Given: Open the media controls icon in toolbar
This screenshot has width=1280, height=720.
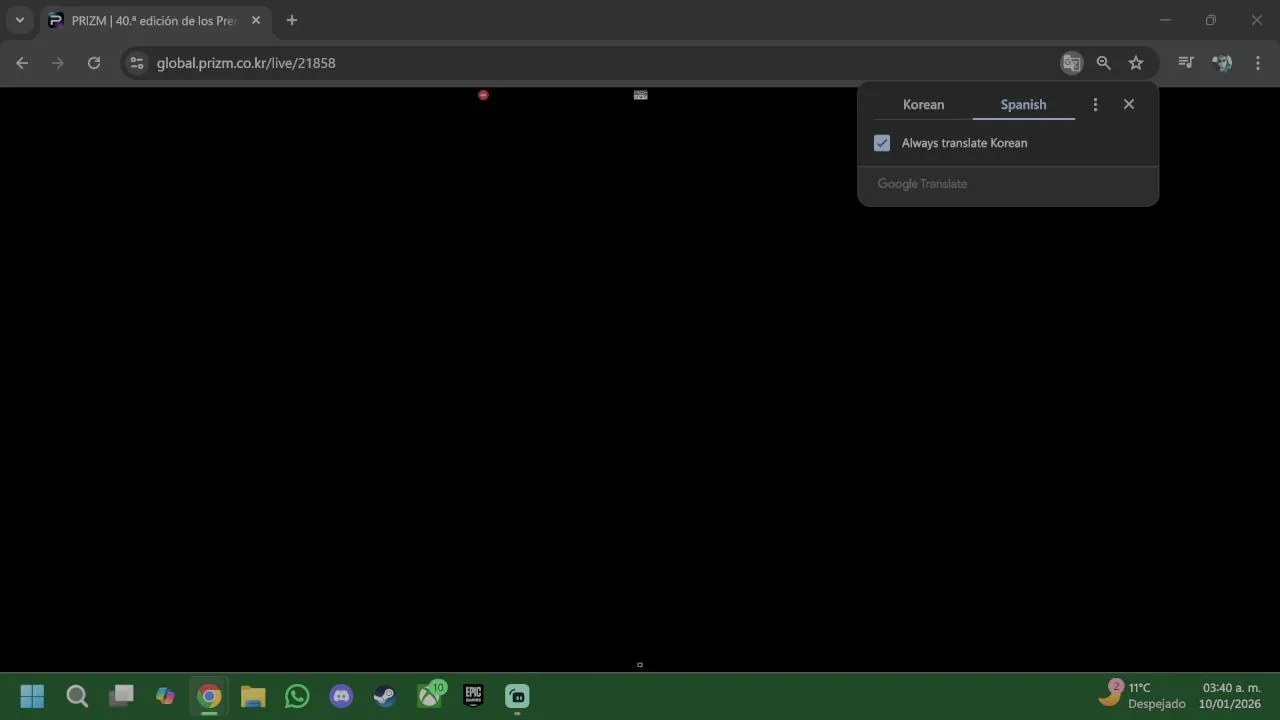Looking at the screenshot, I should (x=1186, y=63).
